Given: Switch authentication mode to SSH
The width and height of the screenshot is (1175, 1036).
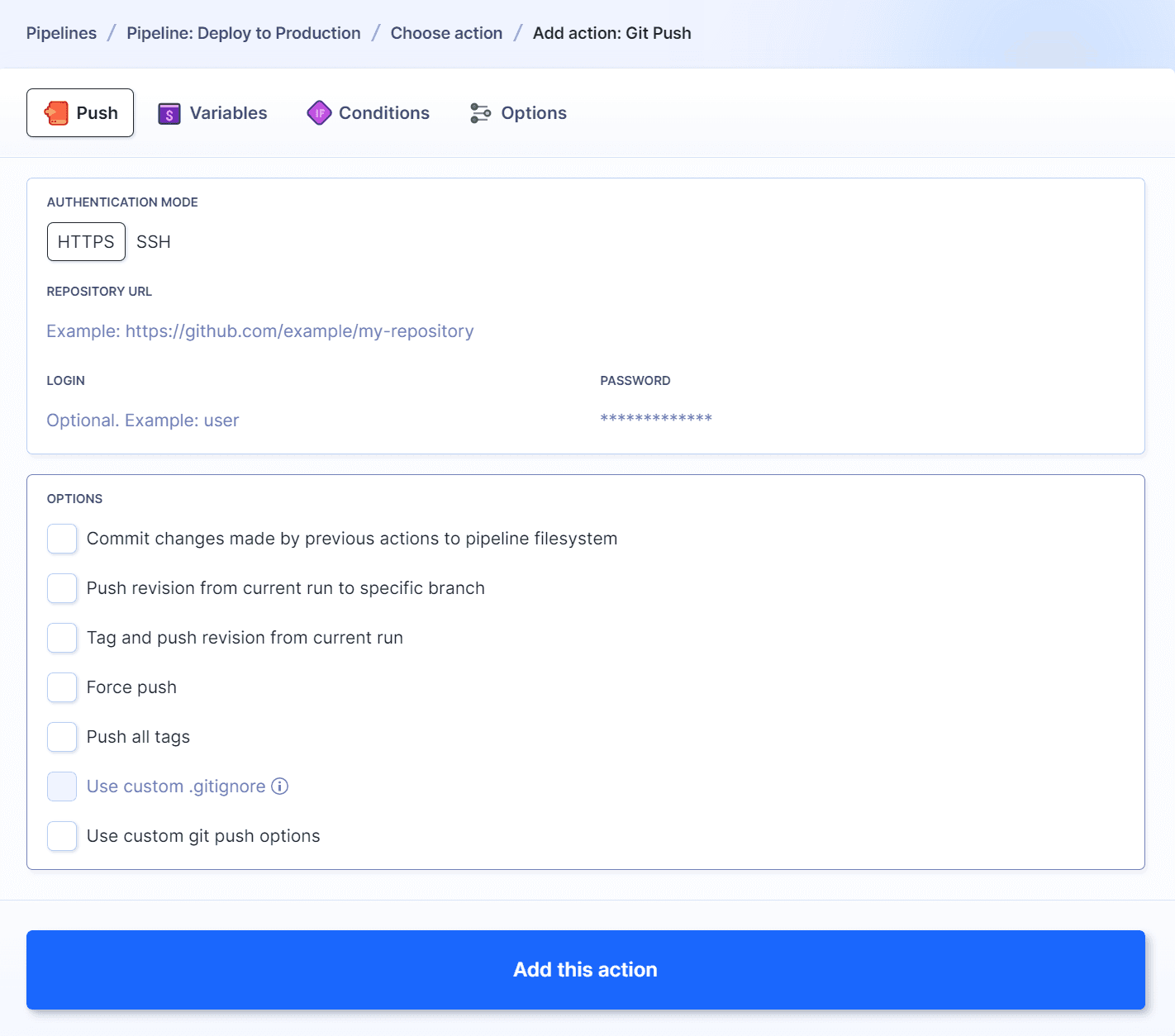Looking at the screenshot, I should [154, 242].
